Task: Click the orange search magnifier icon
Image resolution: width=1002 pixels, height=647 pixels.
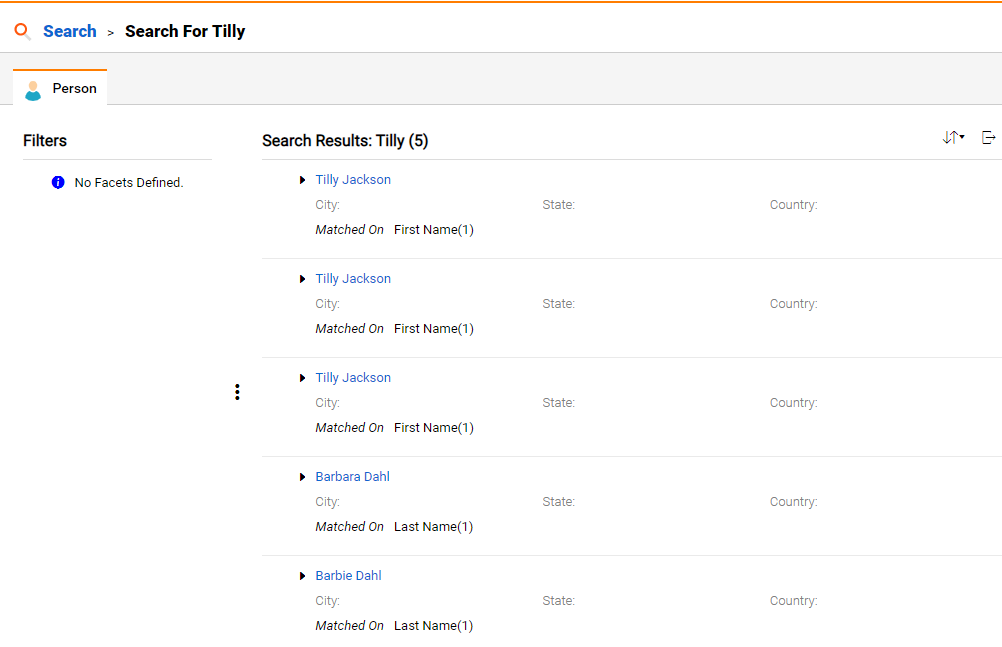Action: pos(22,31)
